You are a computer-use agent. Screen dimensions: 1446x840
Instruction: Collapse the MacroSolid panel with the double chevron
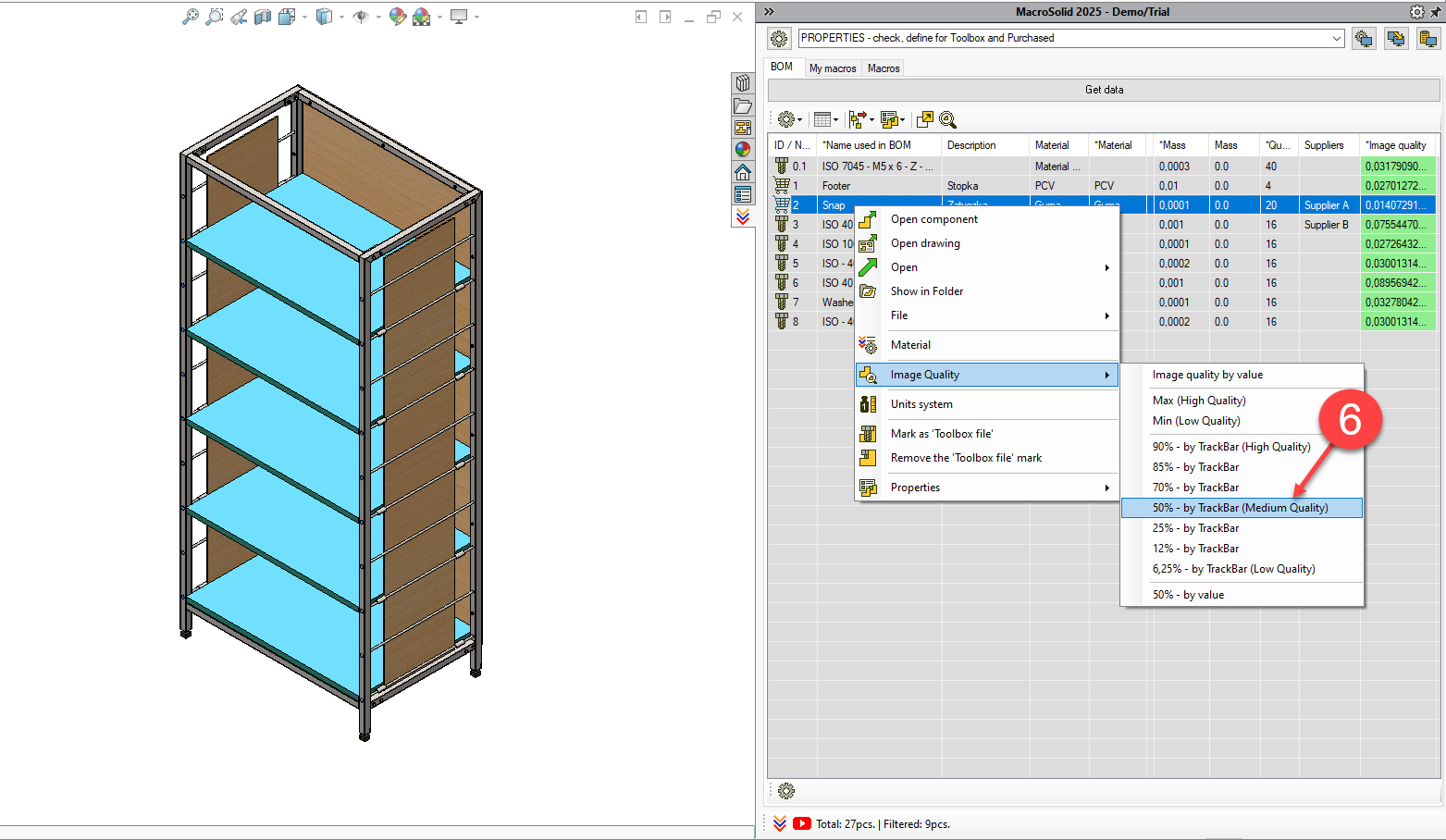click(769, 12)
